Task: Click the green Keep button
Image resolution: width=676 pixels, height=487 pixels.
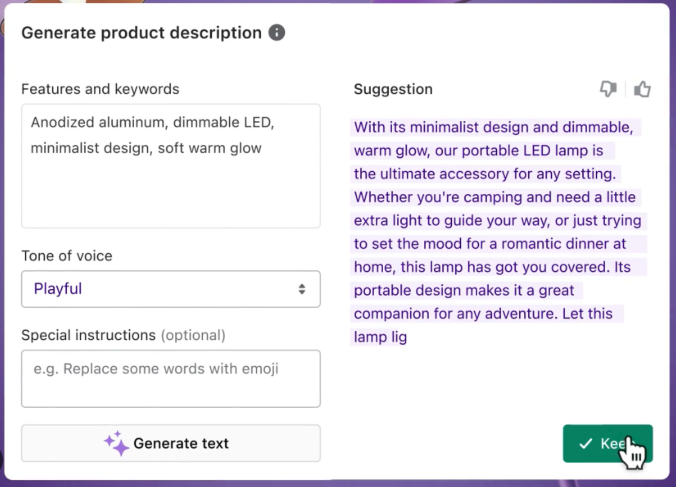Action: click(607, 443)
